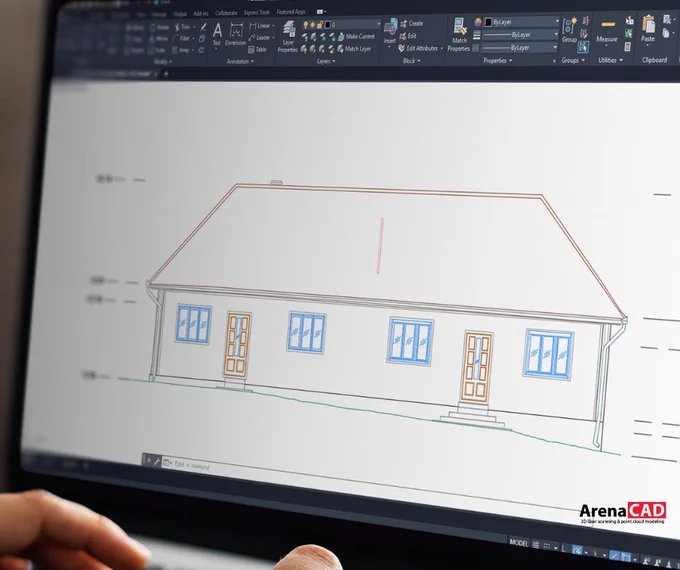Open the object color ByLayer dropdown
The image size is (680, 570).
pyautogui.click(x=557, y=21)
